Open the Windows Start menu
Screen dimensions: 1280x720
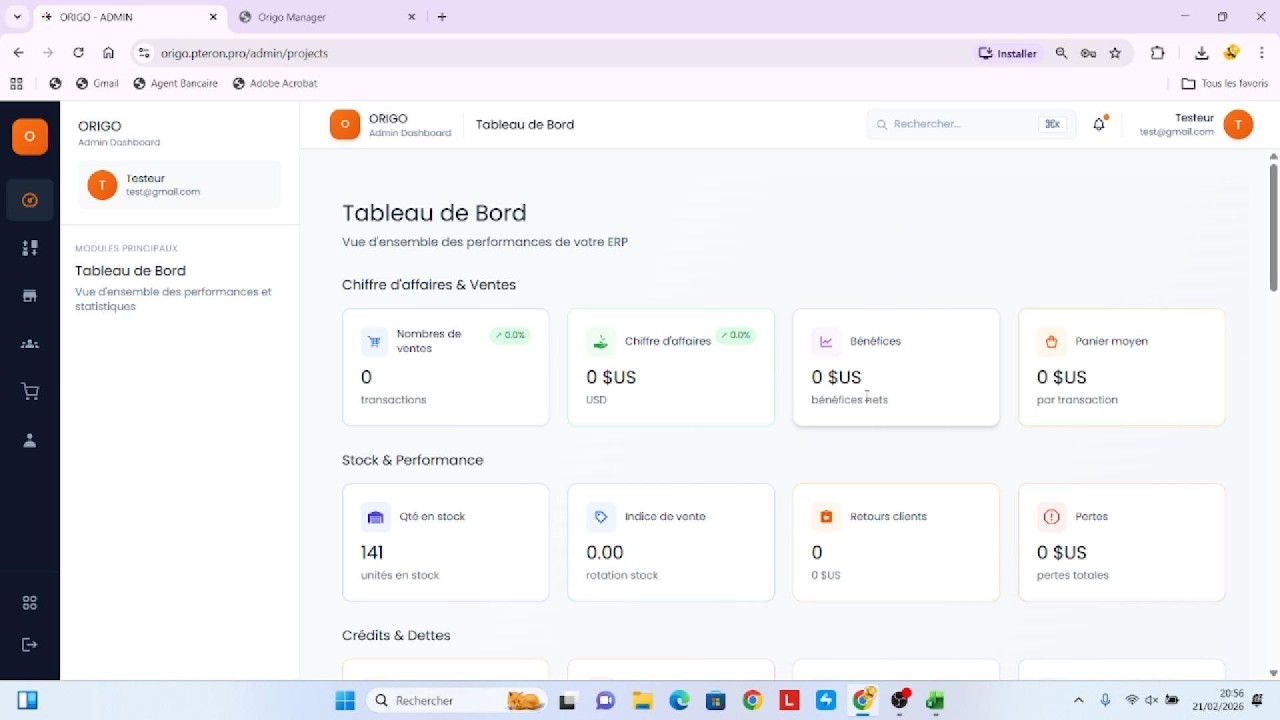coord(345,700)
